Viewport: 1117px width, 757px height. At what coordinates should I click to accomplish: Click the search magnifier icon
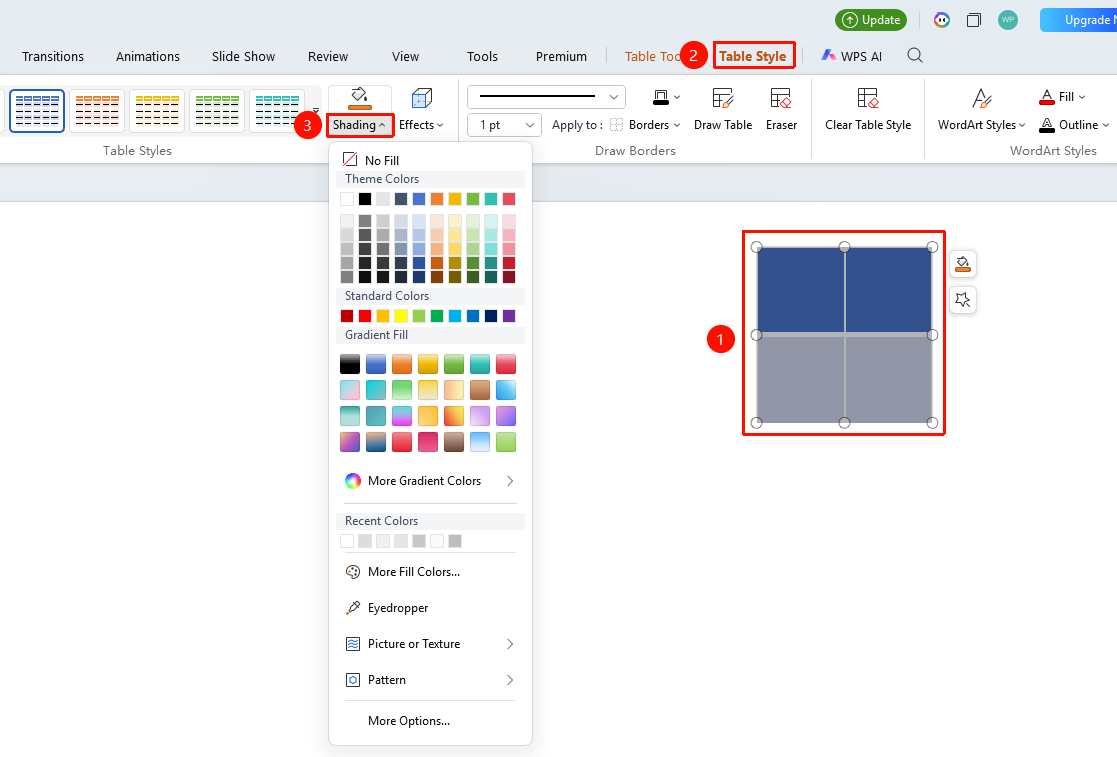coord(915,56)
